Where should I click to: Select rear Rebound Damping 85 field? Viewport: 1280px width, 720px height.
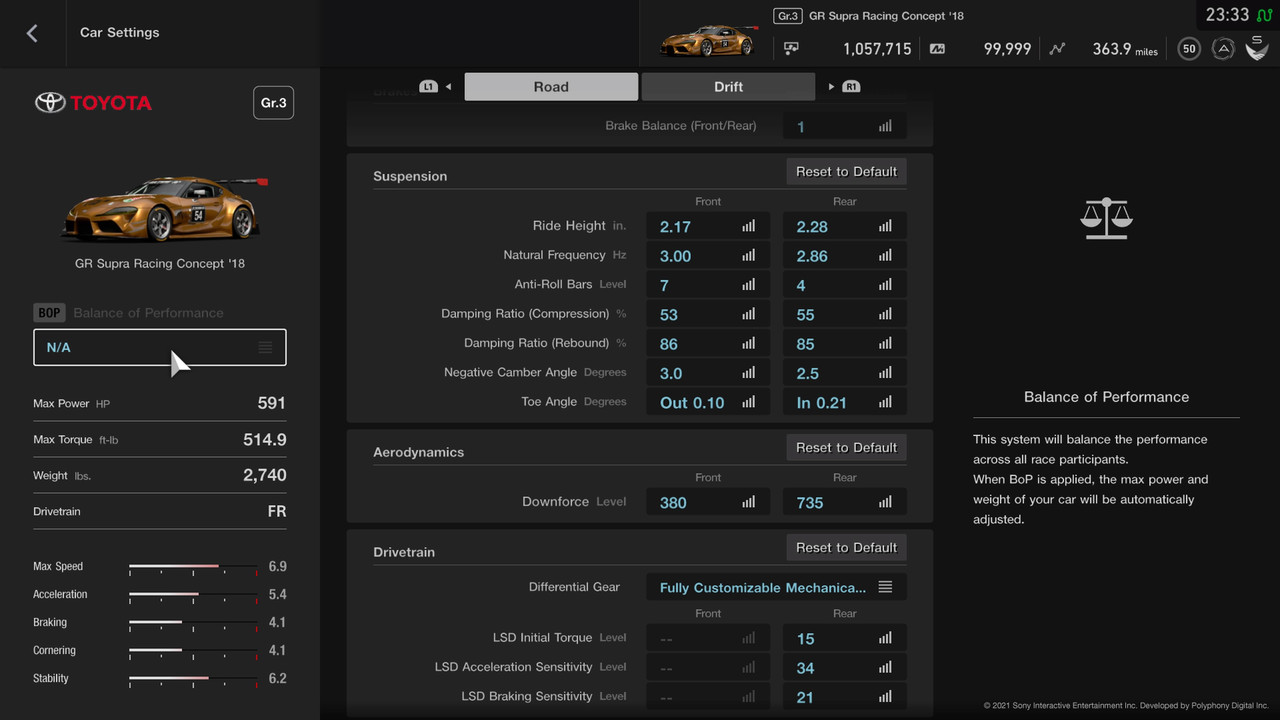[x=845, y=344]
